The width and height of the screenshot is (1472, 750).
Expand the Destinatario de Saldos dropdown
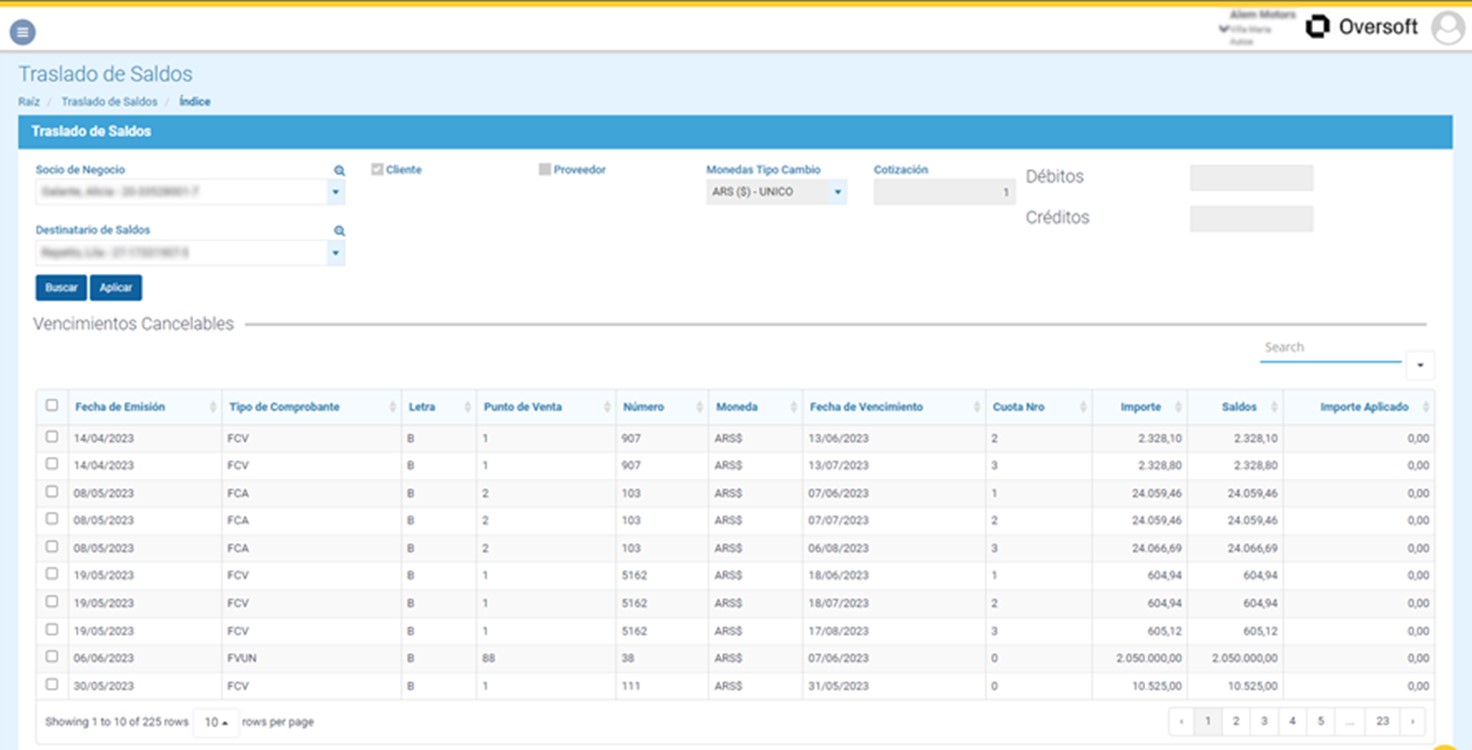tap(336, 253)
